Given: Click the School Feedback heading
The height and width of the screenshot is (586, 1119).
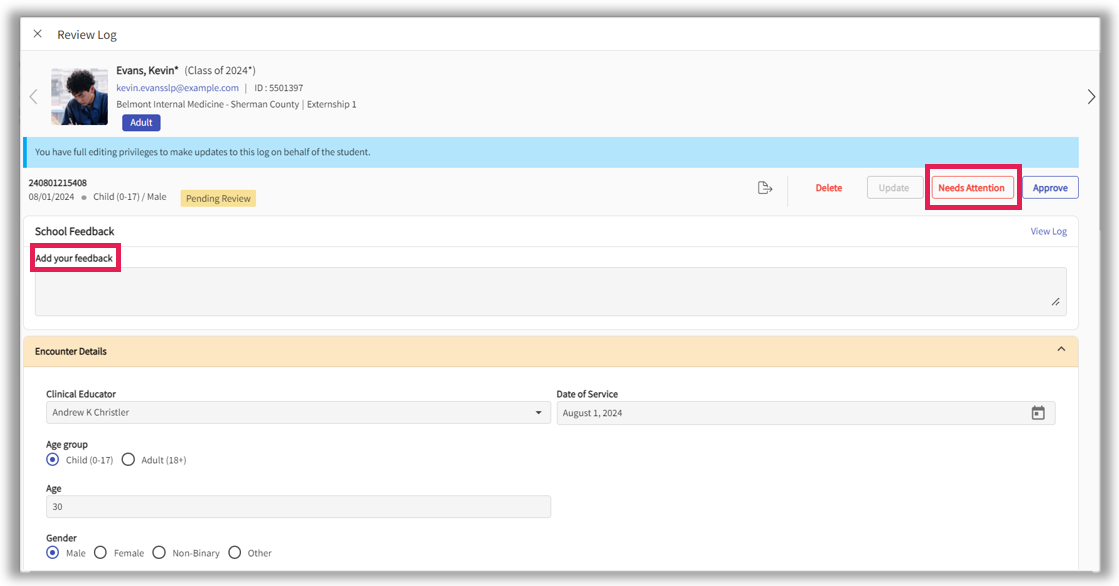Looking at the screenshot, I should tap(75, 231).
